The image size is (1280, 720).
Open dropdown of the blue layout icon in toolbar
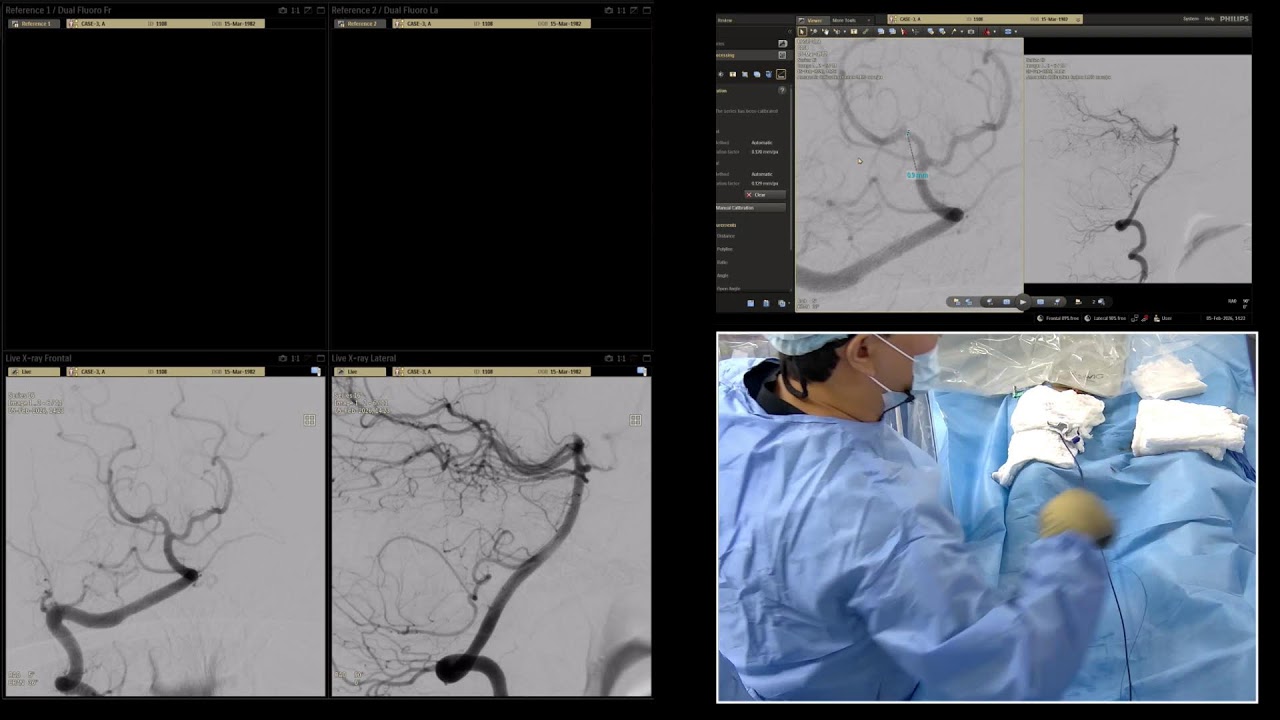coord(1016,32)
